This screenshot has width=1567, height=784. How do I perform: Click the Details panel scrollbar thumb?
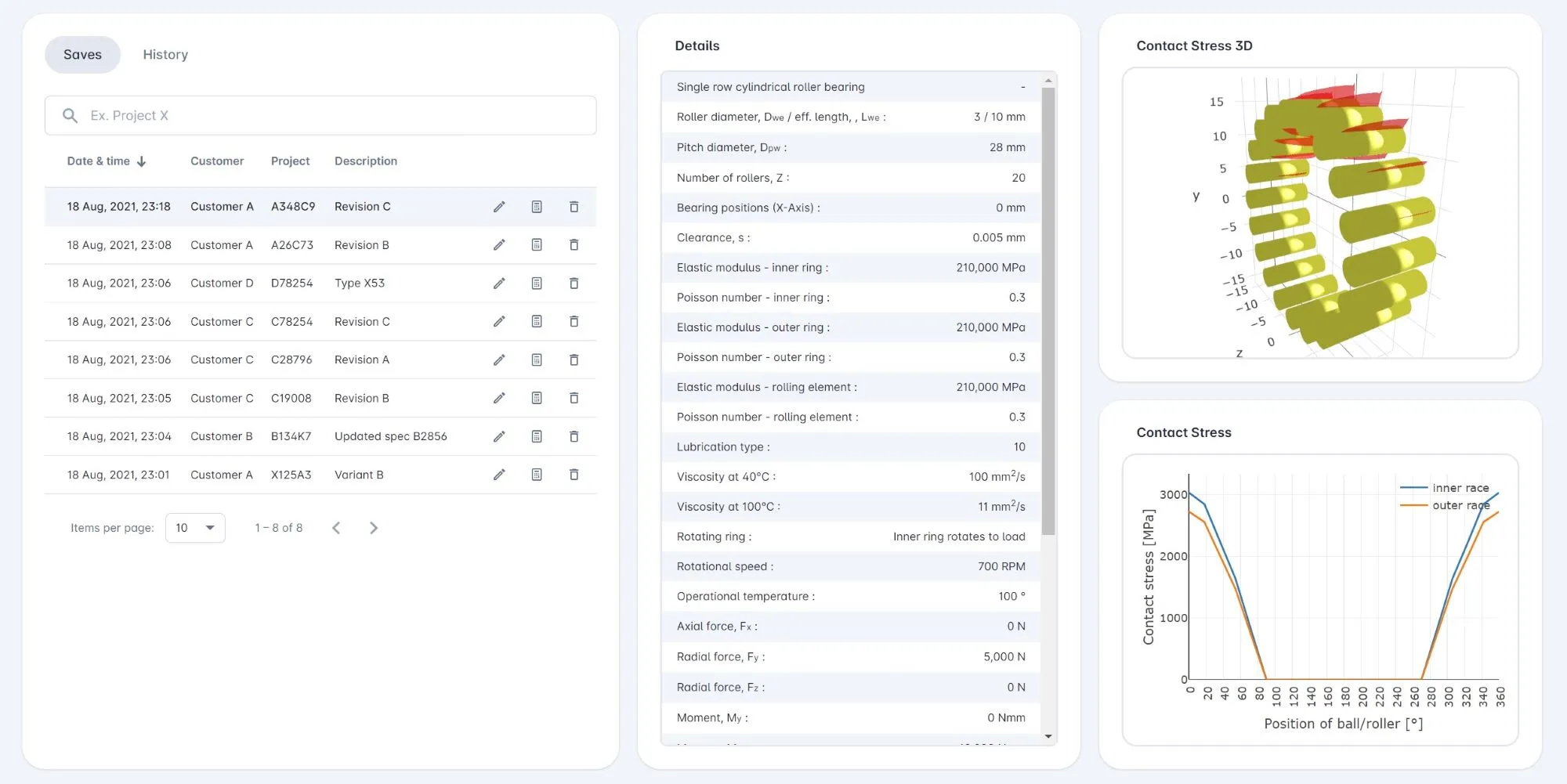tap(1048, 311)
